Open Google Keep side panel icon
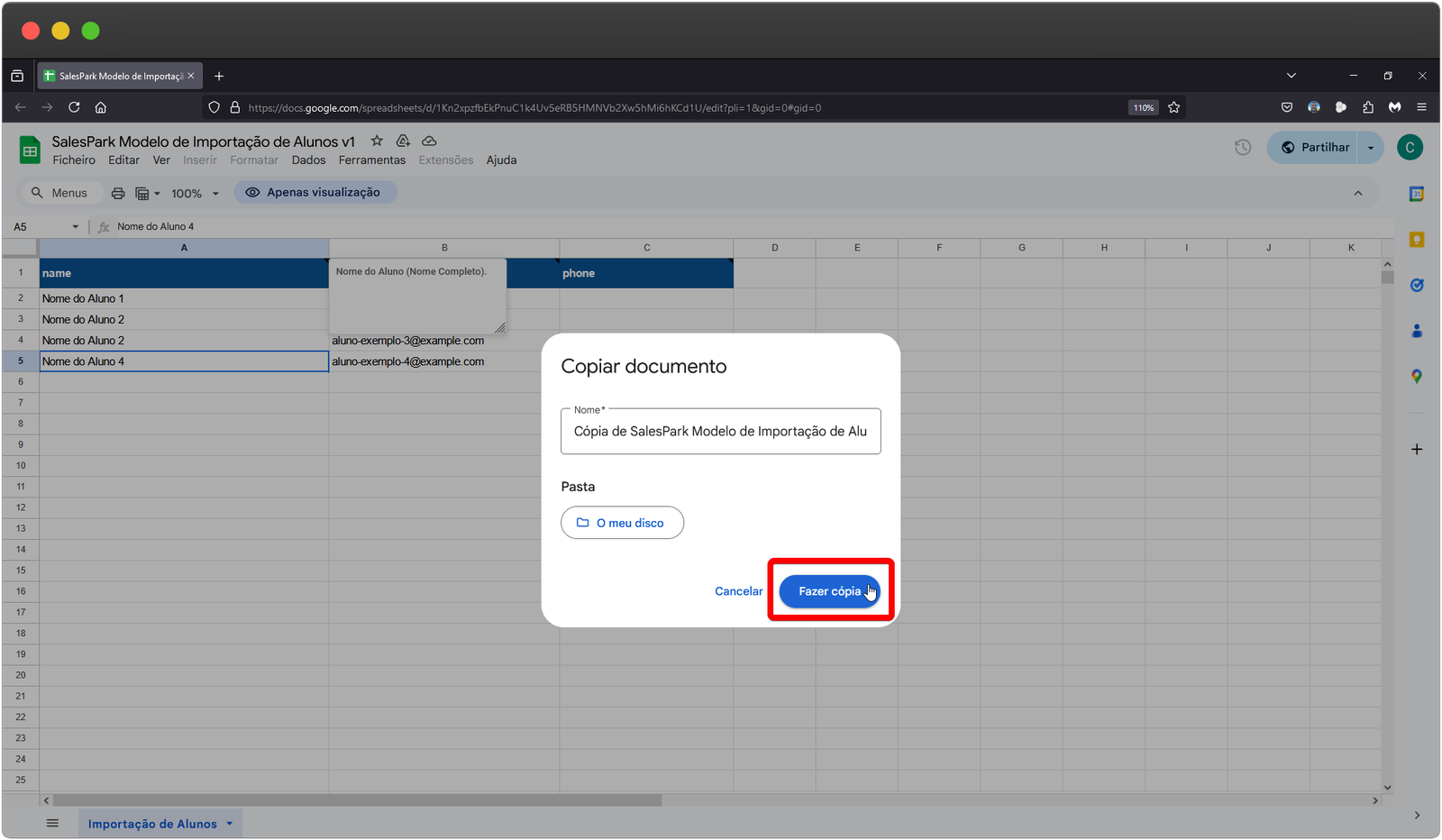The height and width of the screenshot is (840, 1442). [x=1416, y=240]
